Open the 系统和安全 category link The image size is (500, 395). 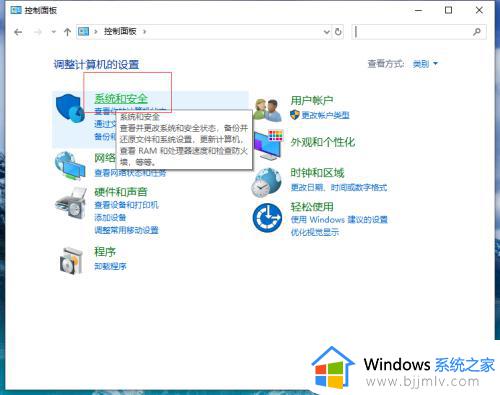pyautogui.click(x=121, y=98)
